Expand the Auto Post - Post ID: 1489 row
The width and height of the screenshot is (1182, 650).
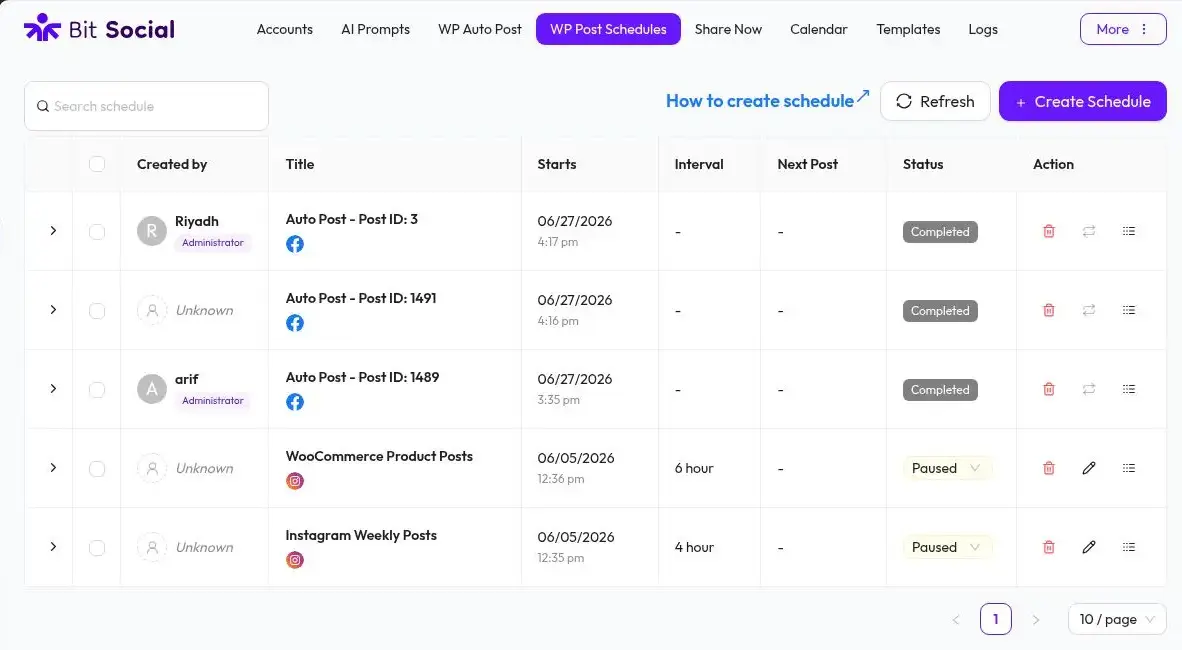click(53, 388)
